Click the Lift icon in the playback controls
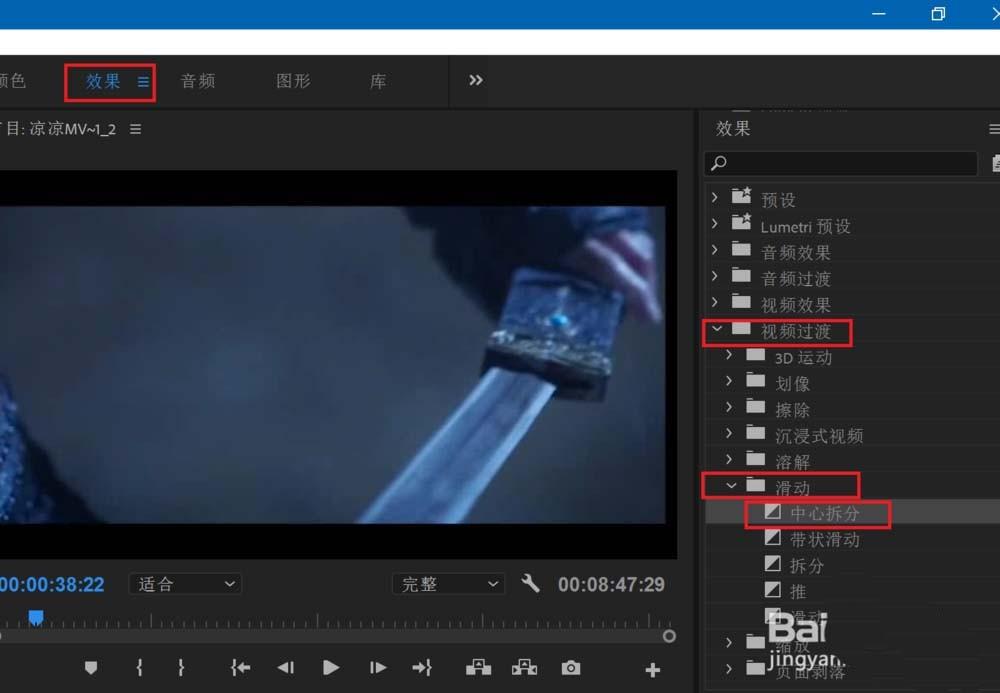Image resolution: width=1000 pixels, height=693 pixels. (478, 669)
